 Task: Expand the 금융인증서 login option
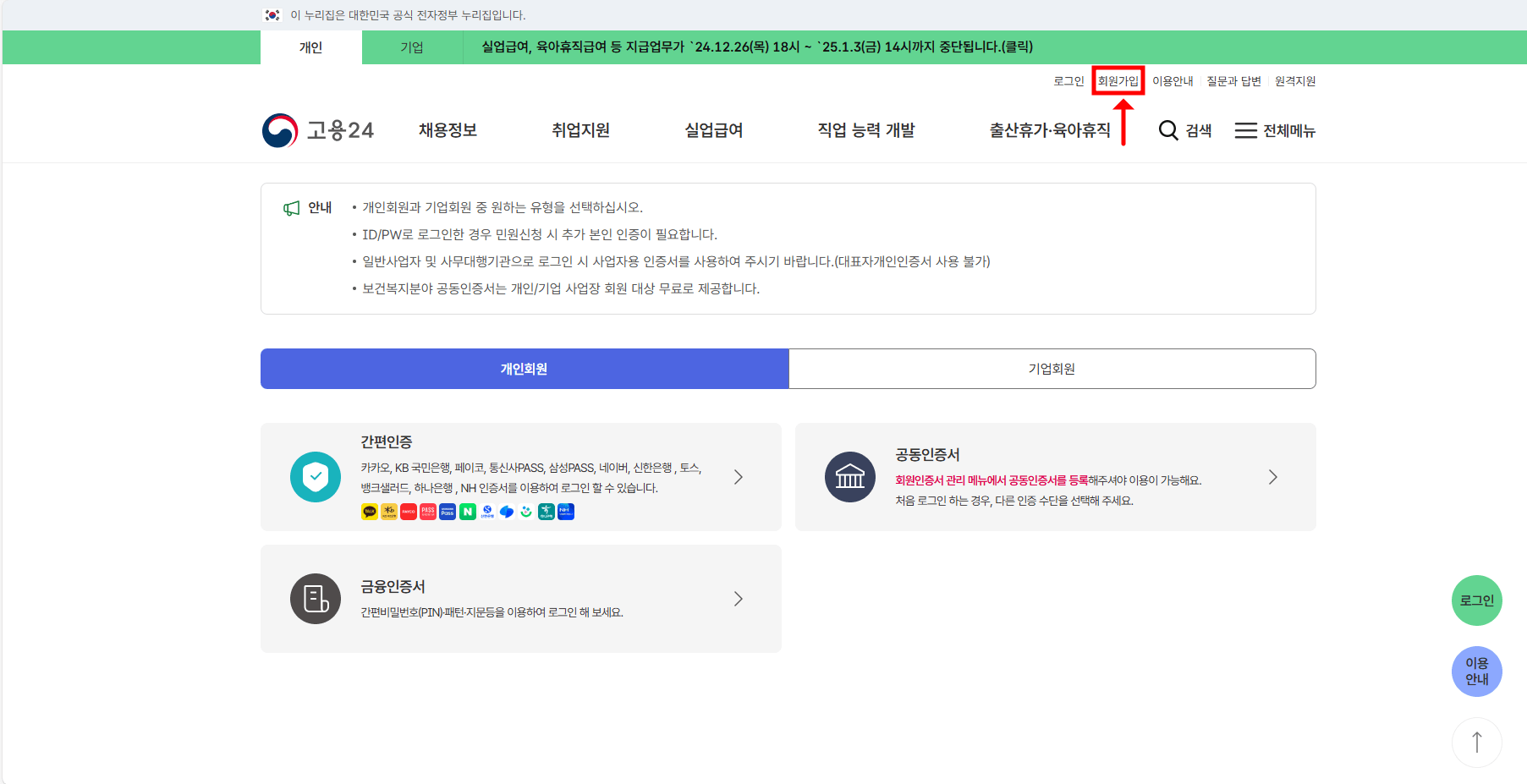pos(737,598)
